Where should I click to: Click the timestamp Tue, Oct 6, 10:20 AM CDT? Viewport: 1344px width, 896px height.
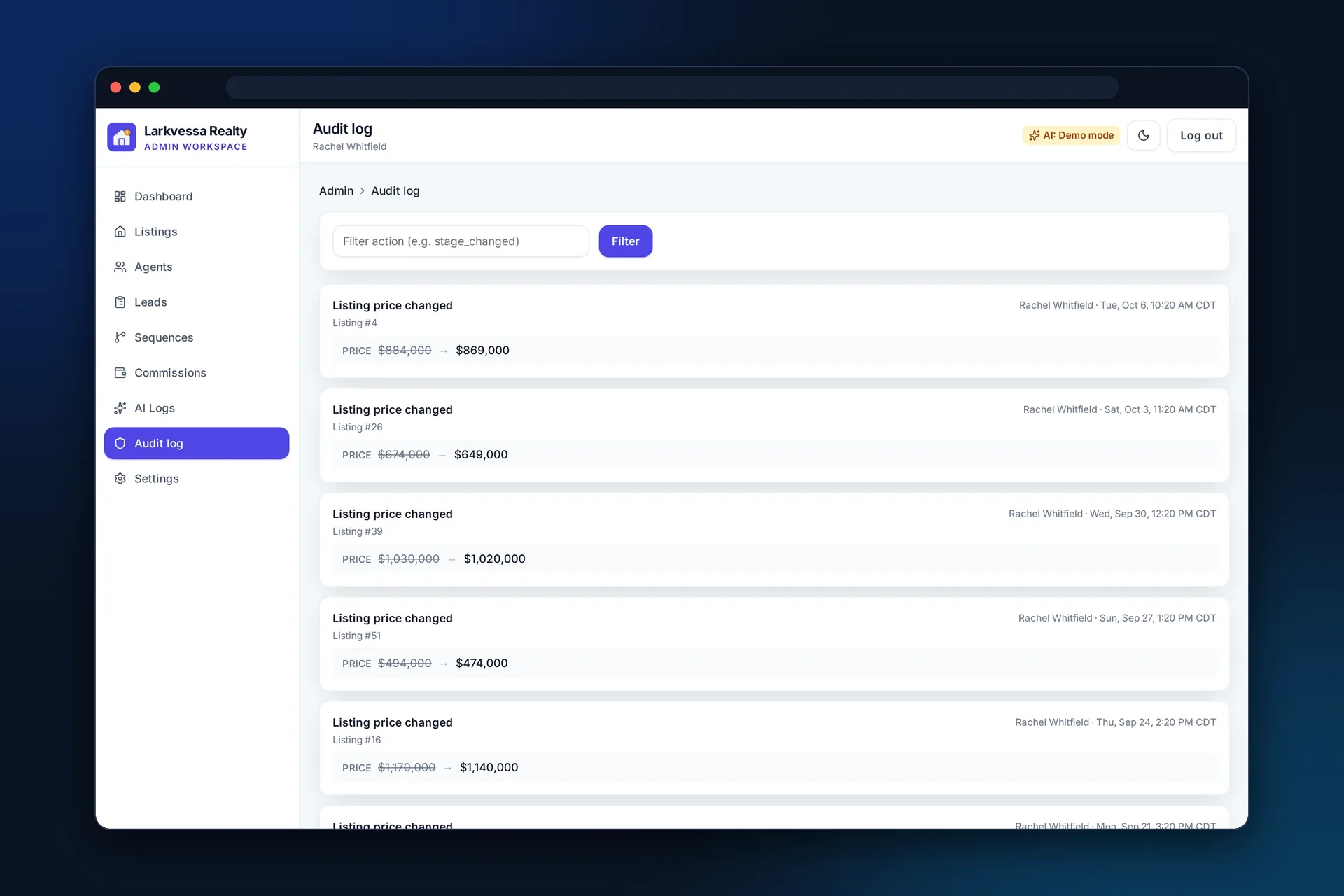point(1158,306)
